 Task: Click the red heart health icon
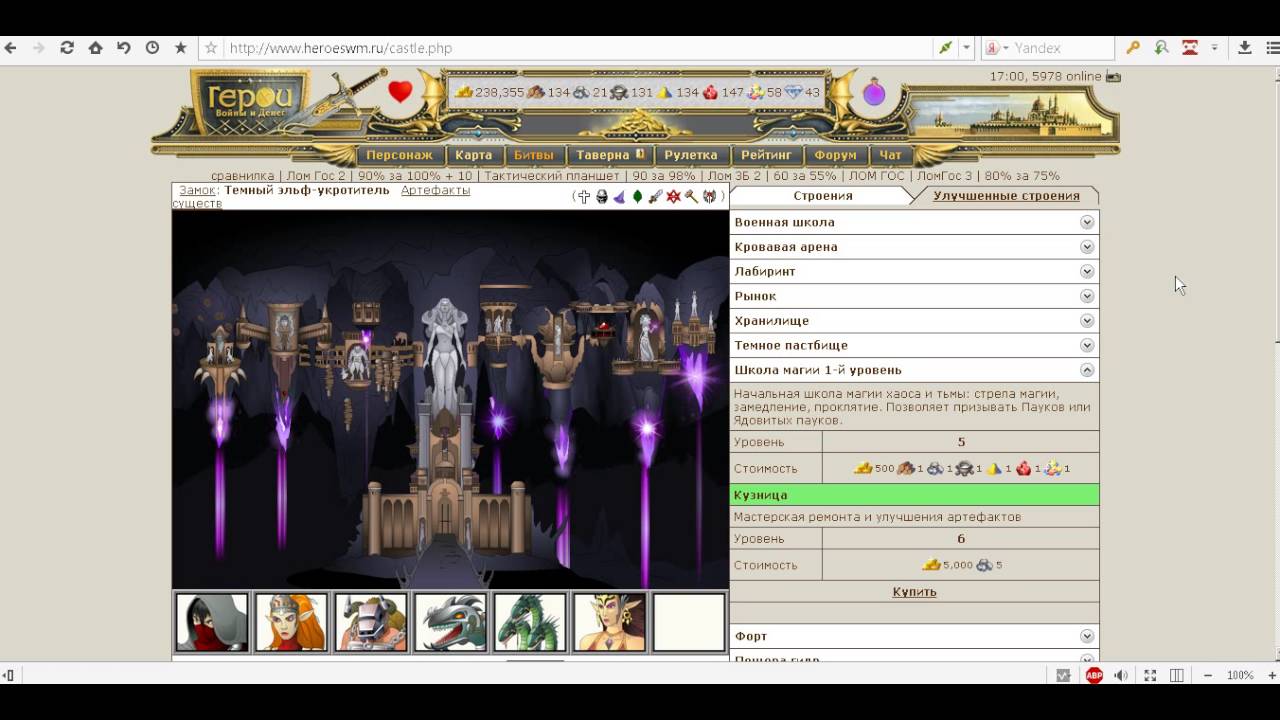coord(400,92)
